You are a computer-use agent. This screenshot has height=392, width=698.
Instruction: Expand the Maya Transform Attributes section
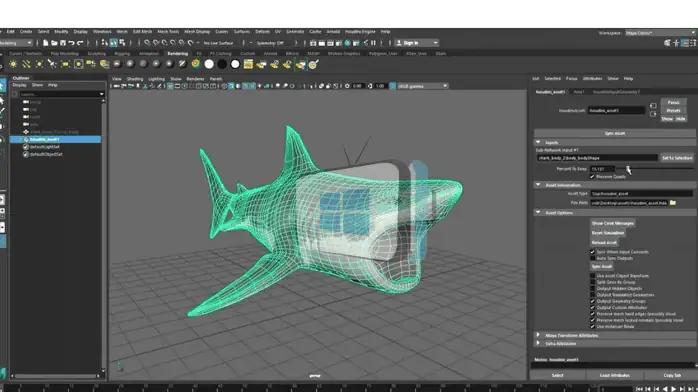pos(538,335)
